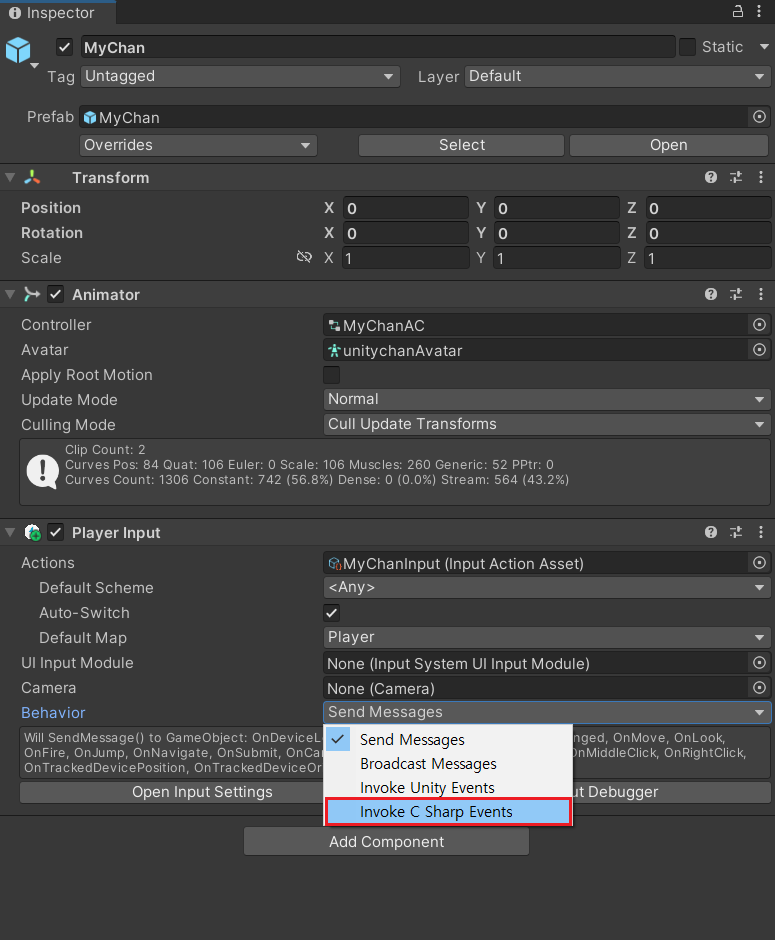
Task: Choose Send Messages from the Behavior list
Action: tap(448, 740)
